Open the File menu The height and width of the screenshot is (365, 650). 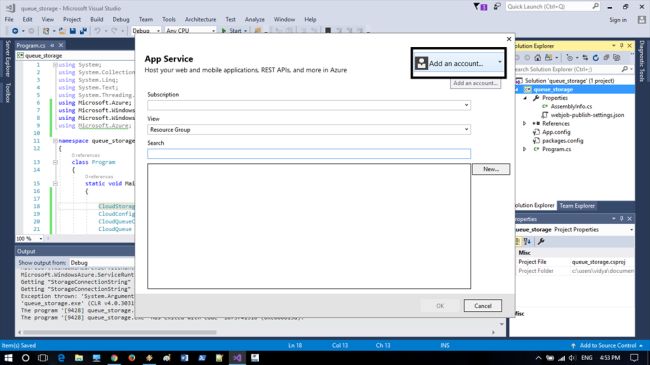tap(9, 19)
